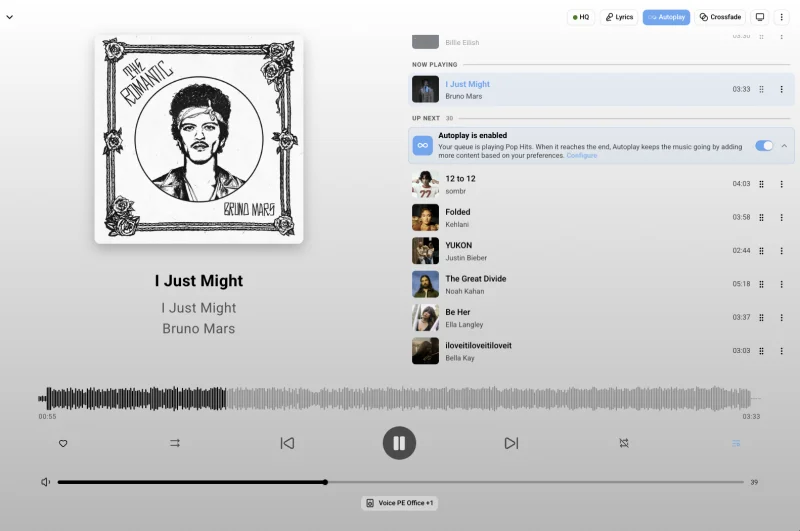Image resolution: width=800 pixels, height=531 pixels.
Task: Collapse the Autoplay info panel chevron
Action: (x=784, y=146)
